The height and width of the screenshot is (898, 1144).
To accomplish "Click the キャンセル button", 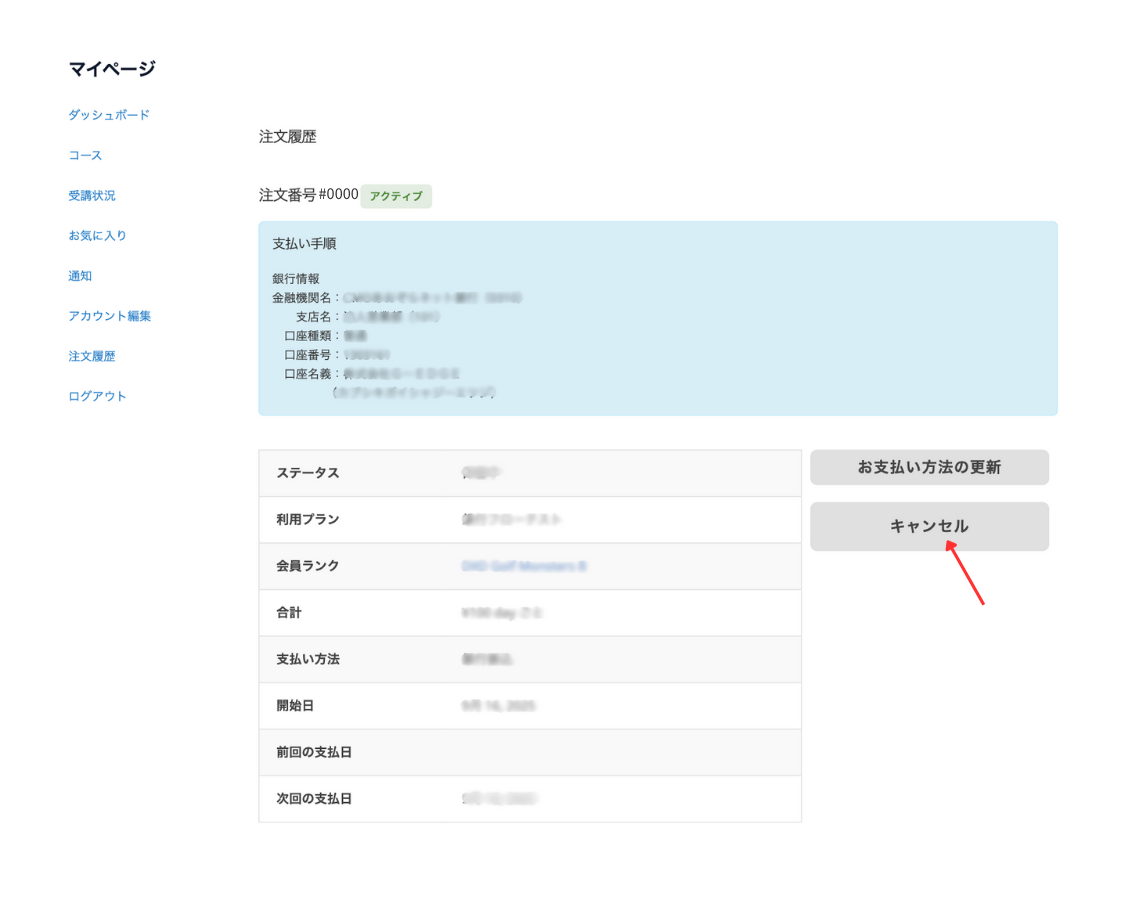I will [x=929, y=526].
